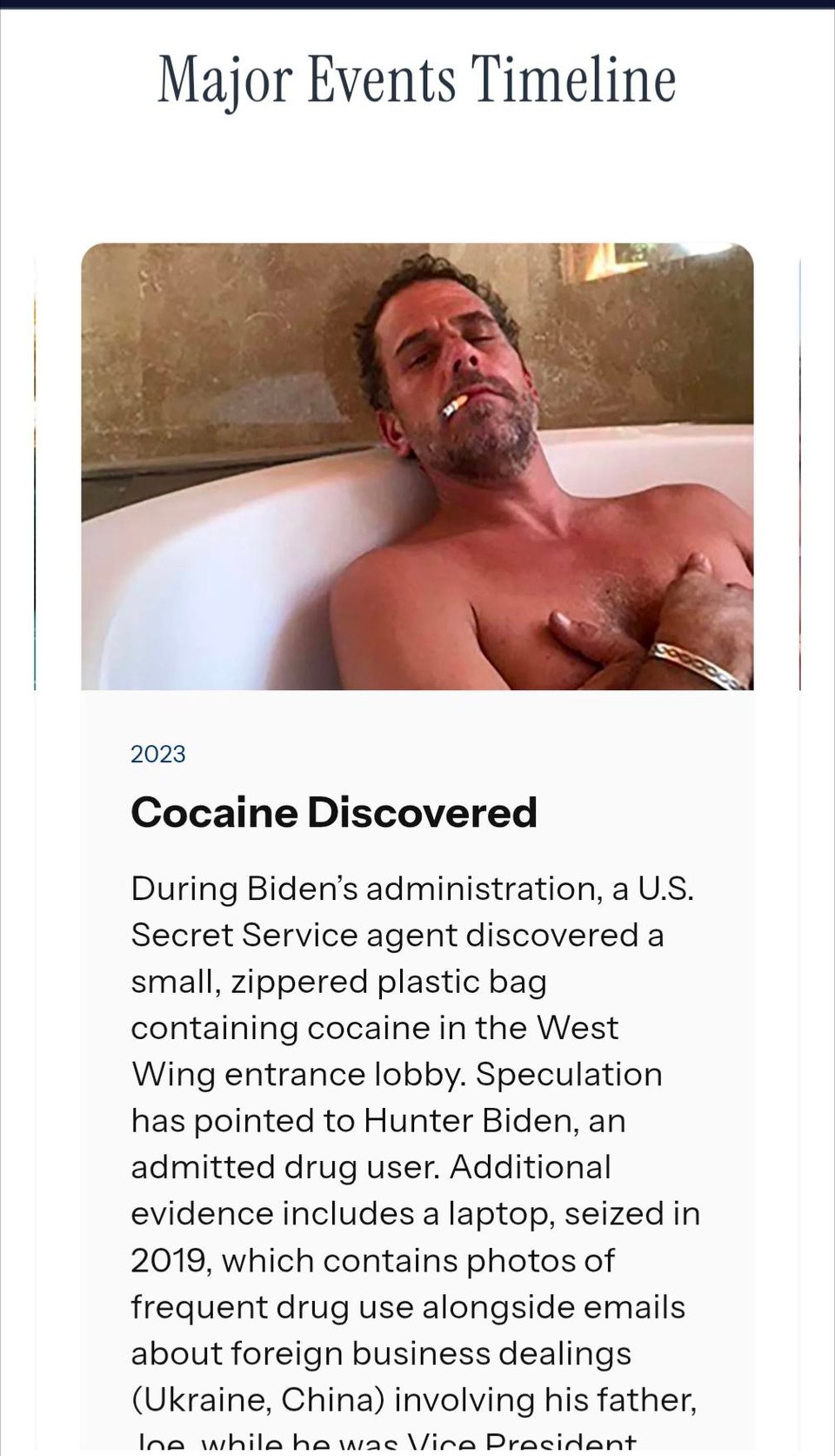Open the timeline card photo
This screenshot has width=835, height=1456.
point(417,466)
